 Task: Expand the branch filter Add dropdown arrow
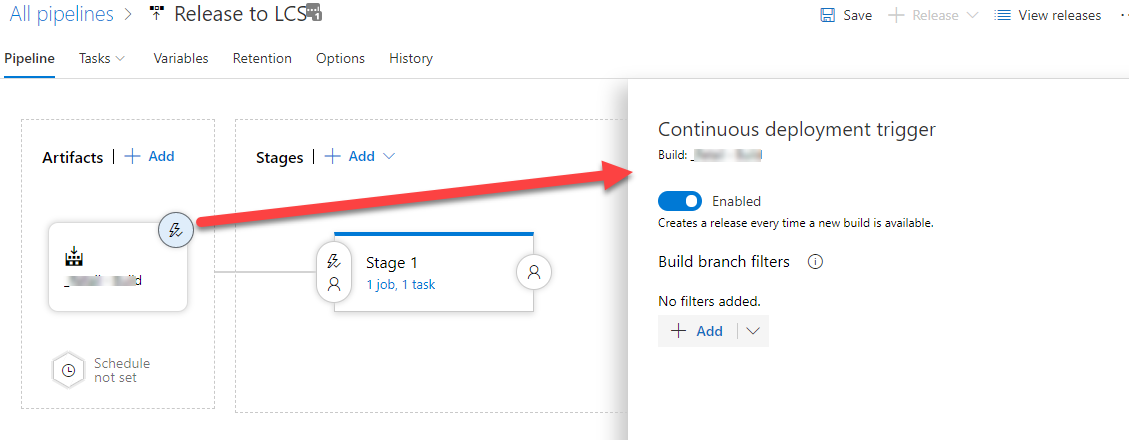tap(753, 331)
